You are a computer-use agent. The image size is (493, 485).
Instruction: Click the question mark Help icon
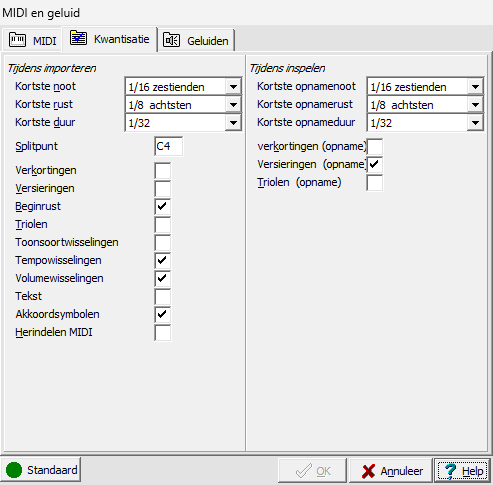click(450, 471)
